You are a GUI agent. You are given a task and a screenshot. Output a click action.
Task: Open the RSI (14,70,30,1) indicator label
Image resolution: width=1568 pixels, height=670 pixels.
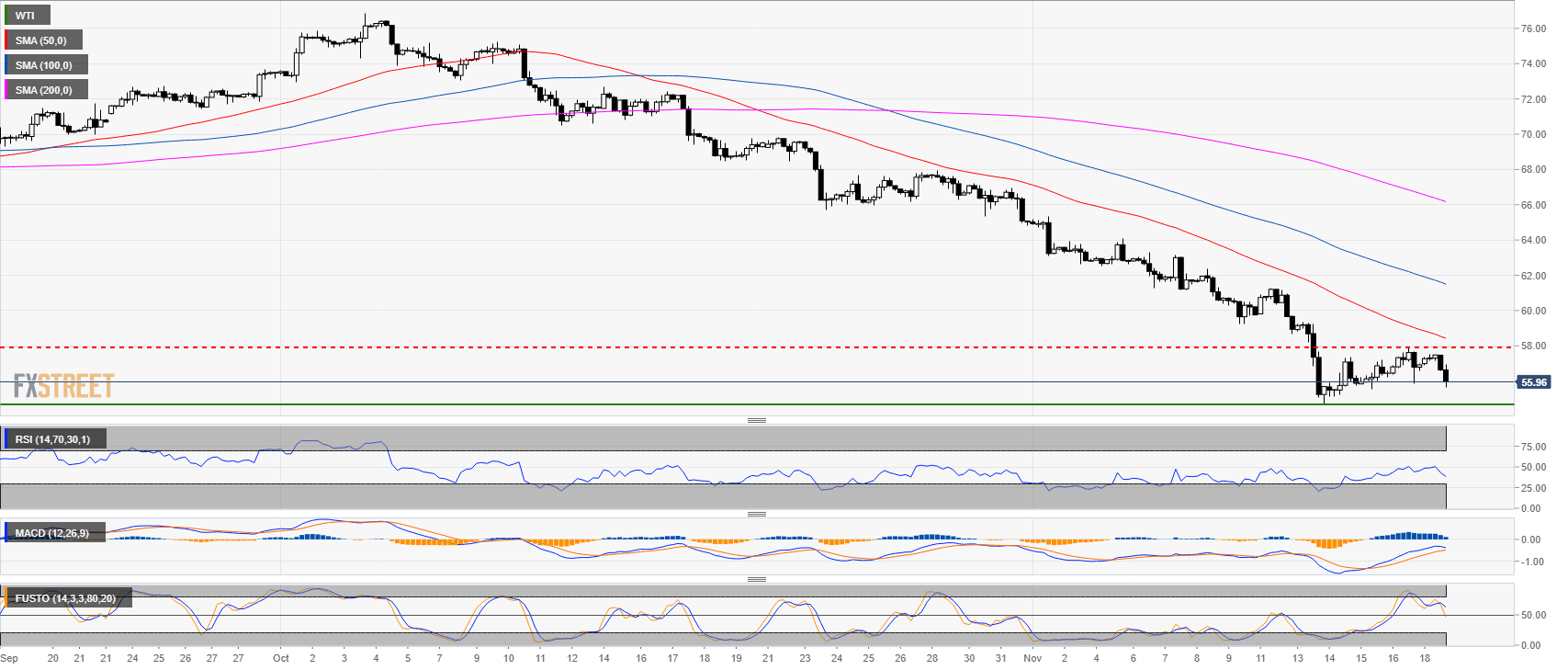tap(53, 439)
